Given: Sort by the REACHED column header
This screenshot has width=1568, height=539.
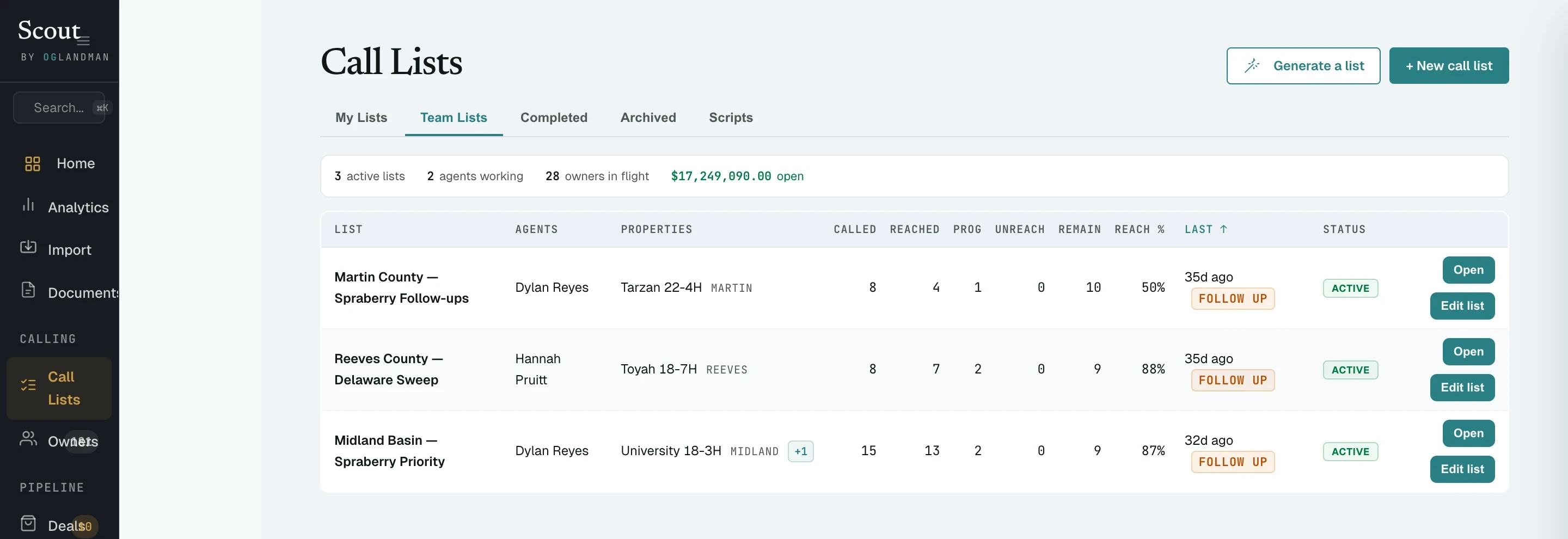Looking at the screenshot, I should point(914,229).
